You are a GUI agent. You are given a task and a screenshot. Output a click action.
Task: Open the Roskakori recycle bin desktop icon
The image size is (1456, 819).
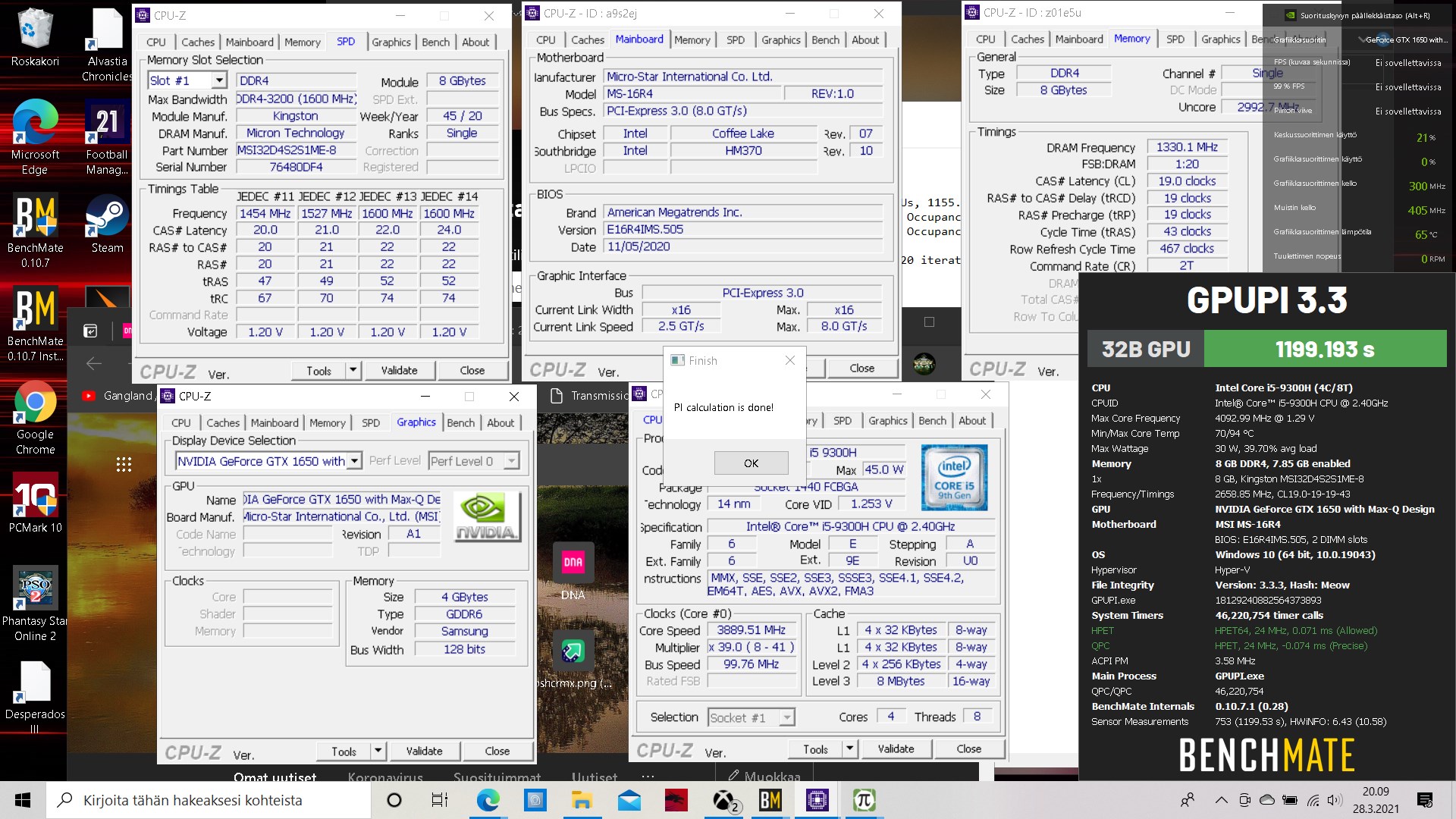tap(35, 37)
